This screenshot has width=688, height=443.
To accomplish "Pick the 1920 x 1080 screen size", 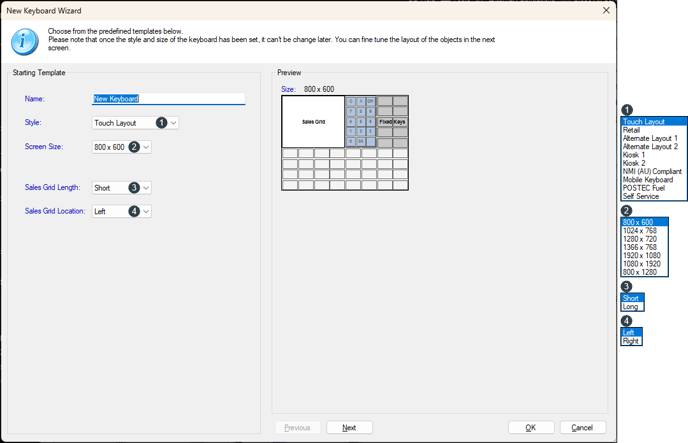I will (641, 255).
